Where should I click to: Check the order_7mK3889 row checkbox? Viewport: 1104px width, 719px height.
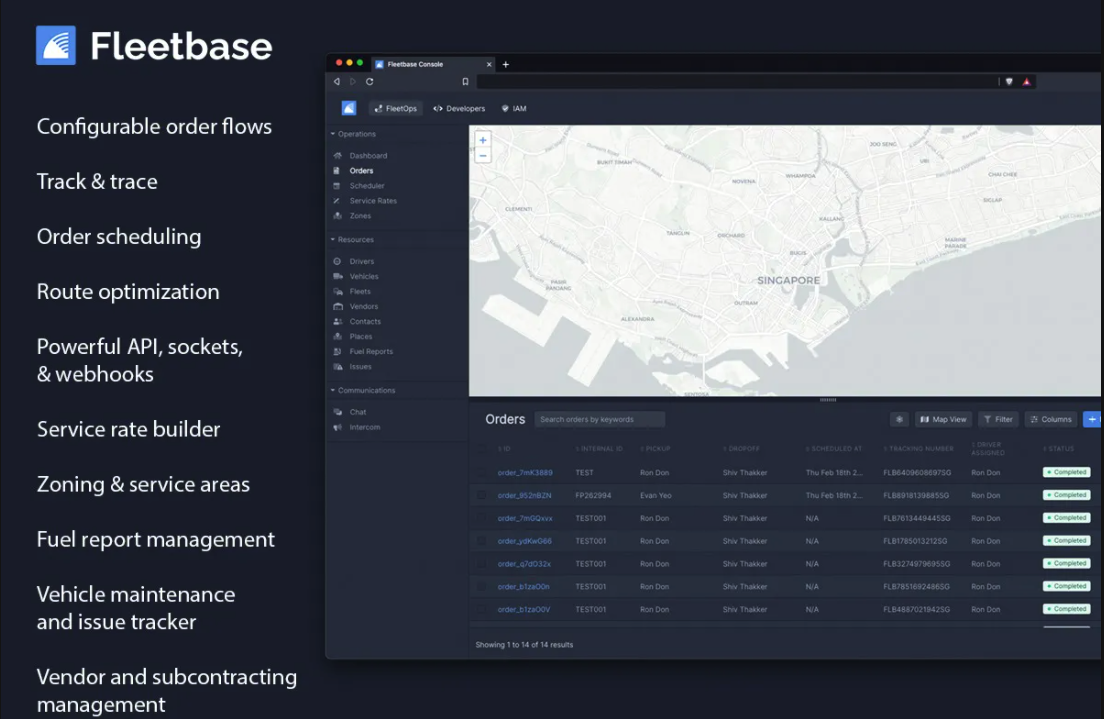(483, 472)
